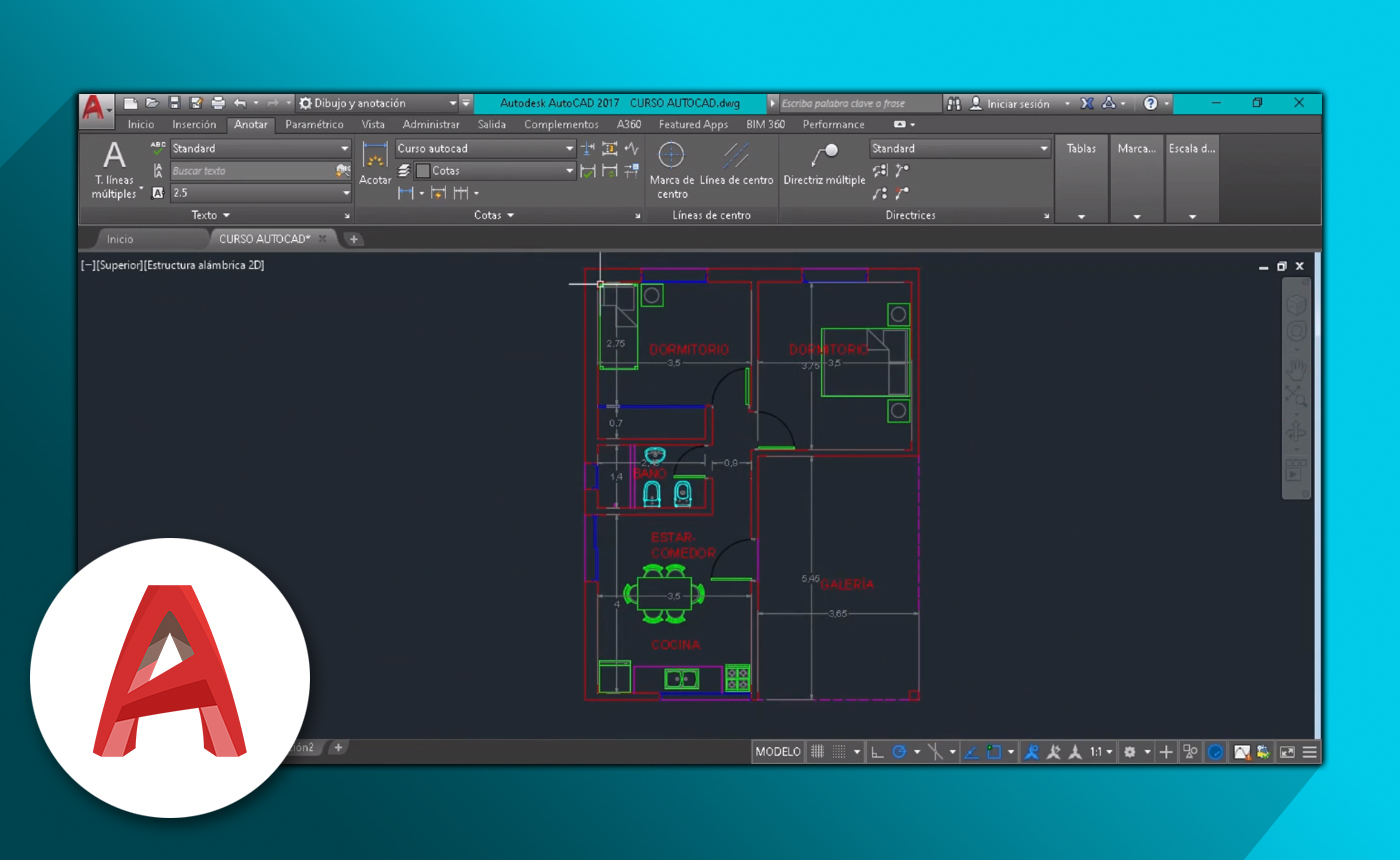Click the Plot printer icon

[x=218, y=103]
